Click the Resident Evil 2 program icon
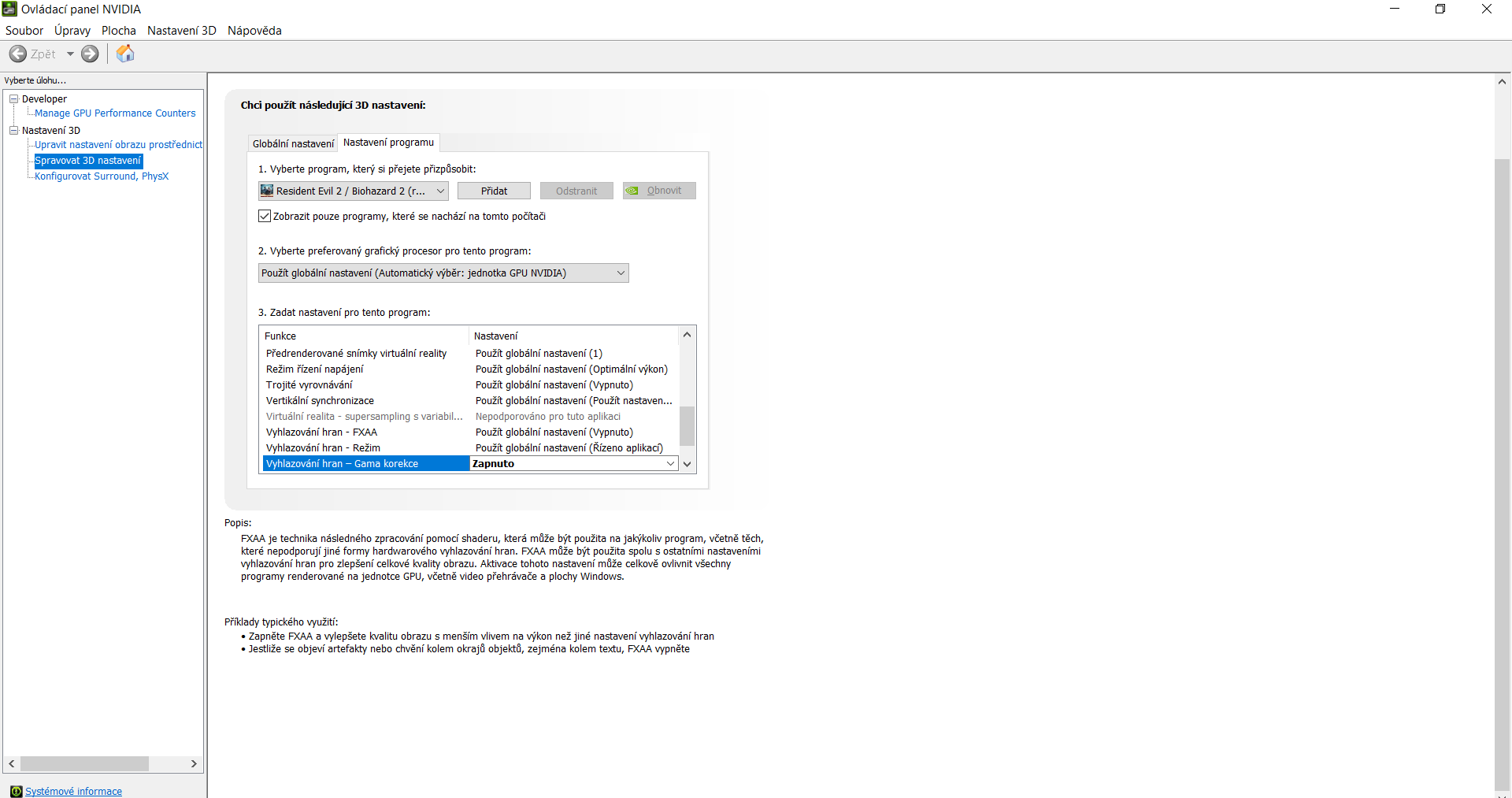The width and height of the screenshot is (1512, 798). (x=267, y=191)
